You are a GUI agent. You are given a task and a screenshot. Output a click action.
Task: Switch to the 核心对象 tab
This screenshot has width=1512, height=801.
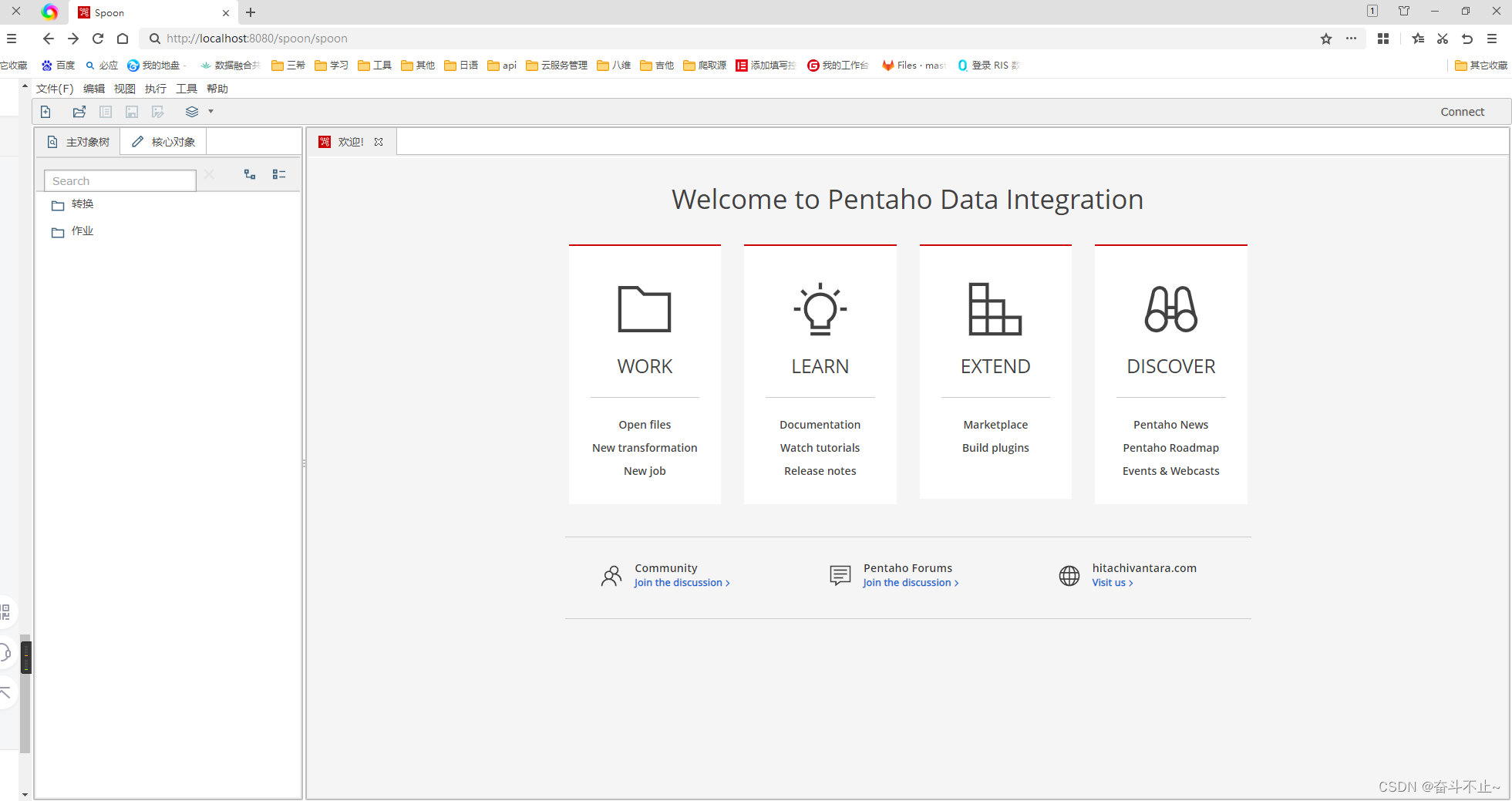(163, 142)
